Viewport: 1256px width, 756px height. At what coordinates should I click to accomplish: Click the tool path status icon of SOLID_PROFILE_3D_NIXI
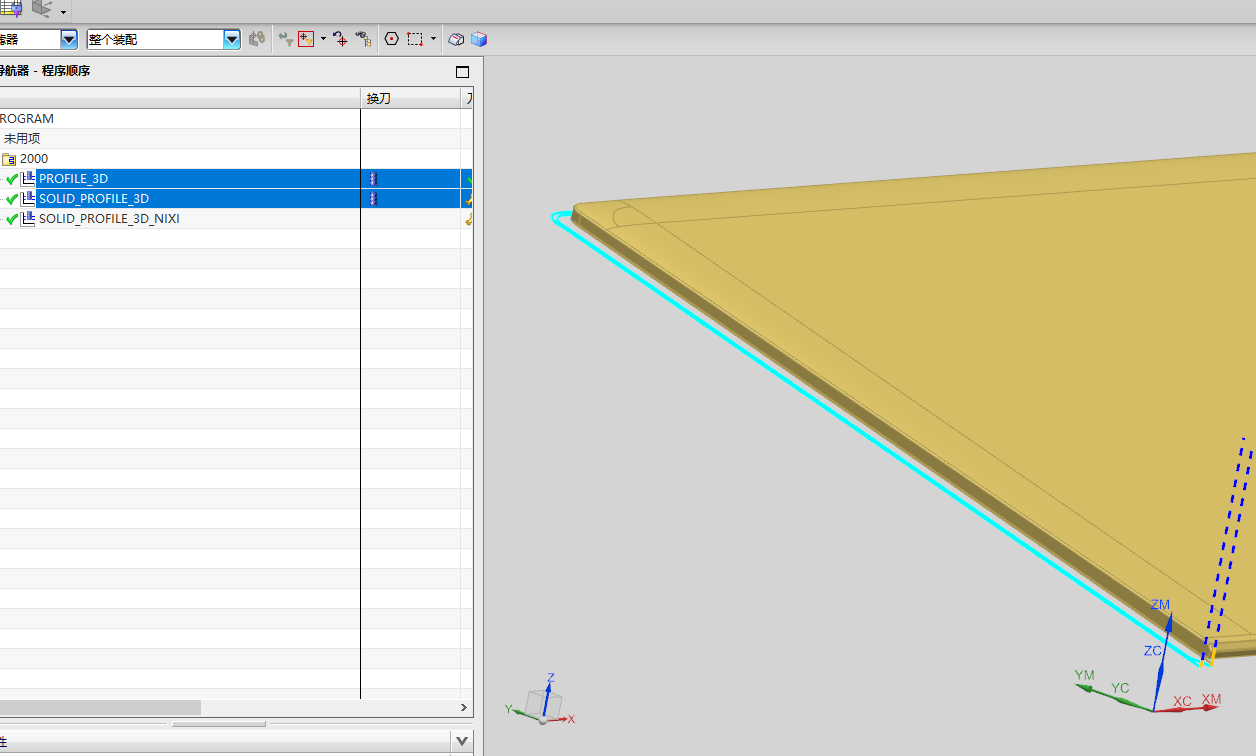click(468, 218)
